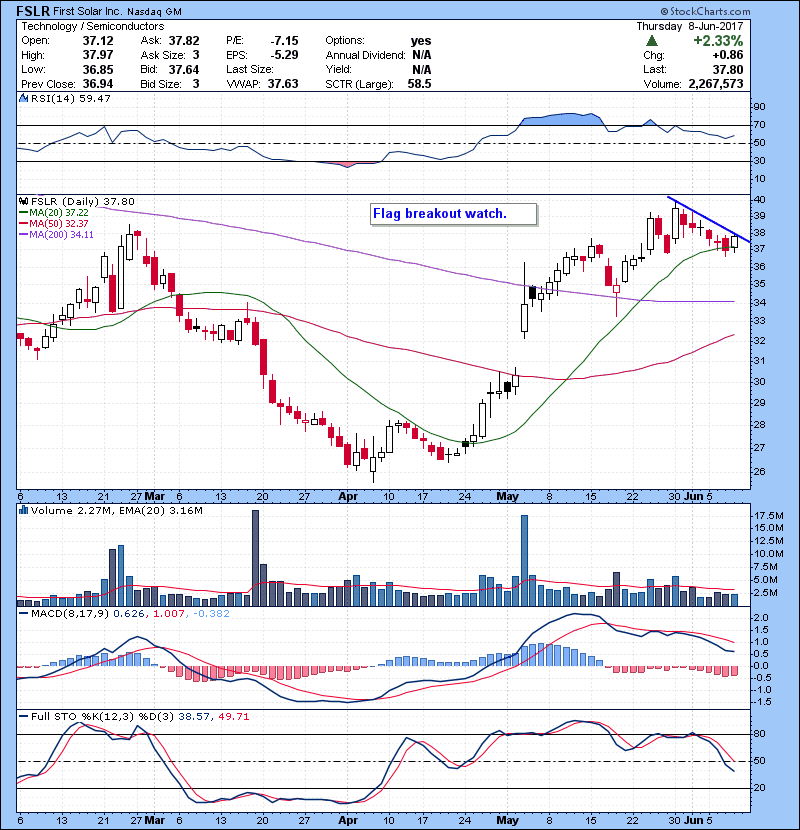Click the purple MA(200) legend swatch
The height and width of the screenshot is (830, 800).
[24, 236]
